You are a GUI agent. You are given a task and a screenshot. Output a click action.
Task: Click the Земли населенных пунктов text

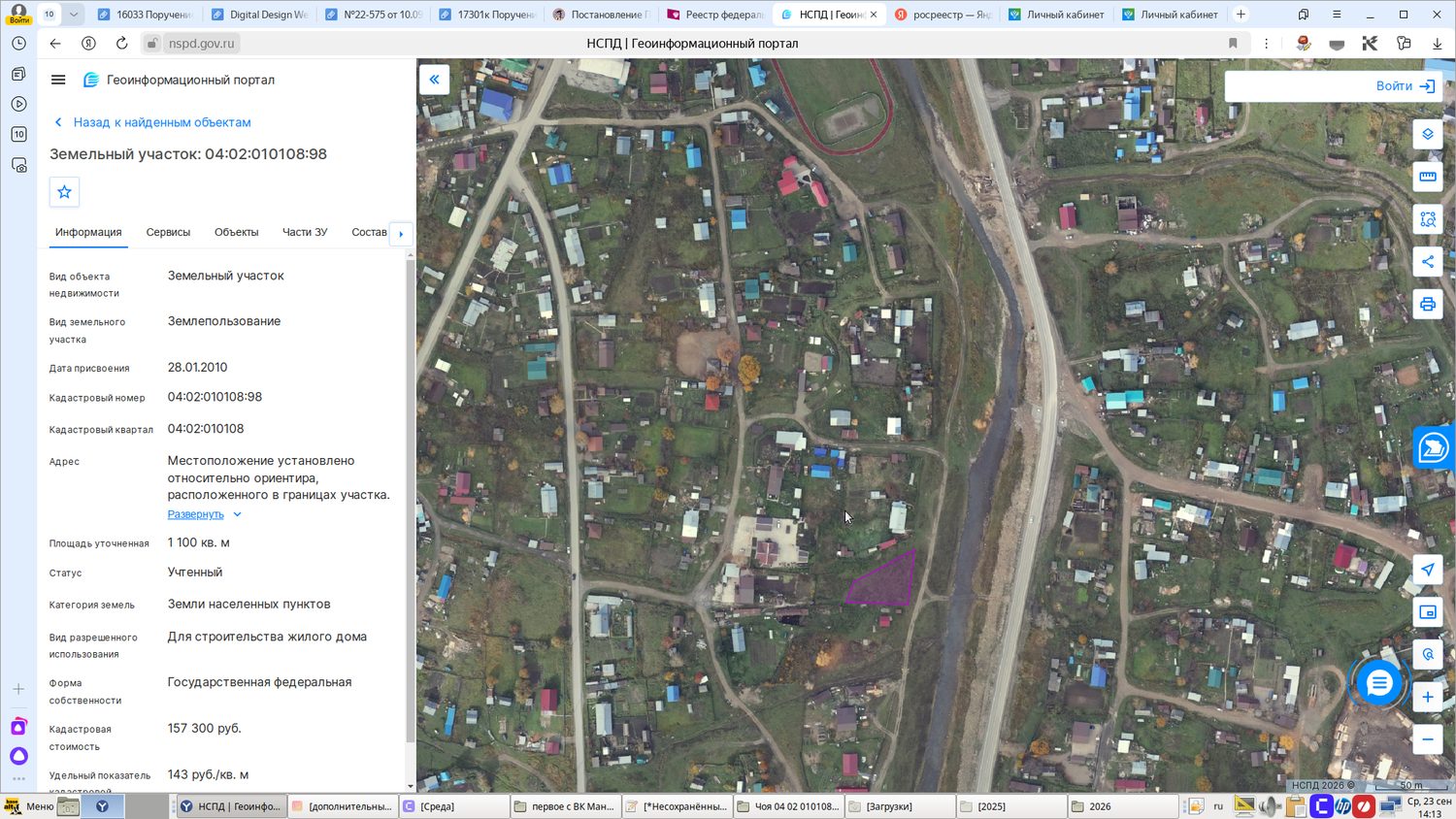[248, 604]
